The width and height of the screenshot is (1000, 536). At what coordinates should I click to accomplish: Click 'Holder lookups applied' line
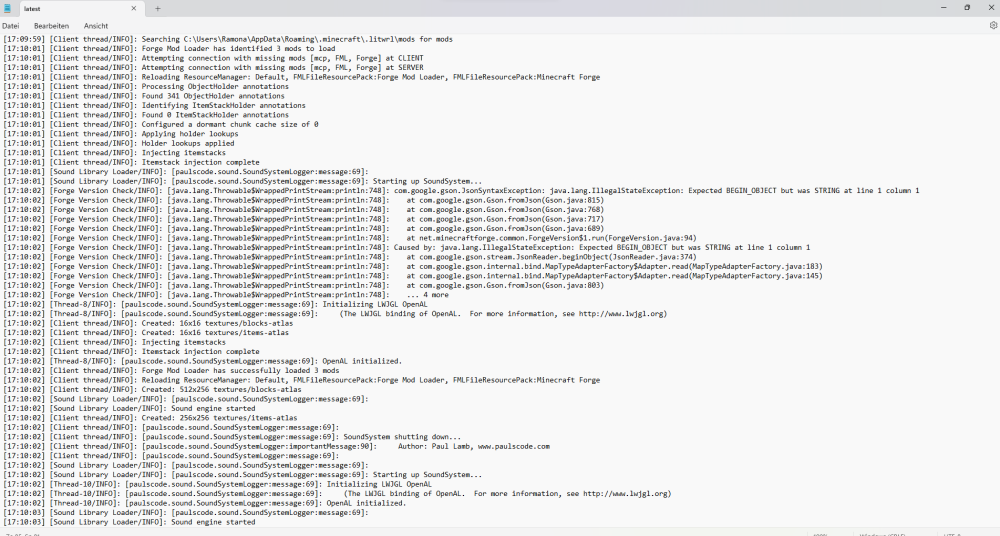click(x=119, y=143)
